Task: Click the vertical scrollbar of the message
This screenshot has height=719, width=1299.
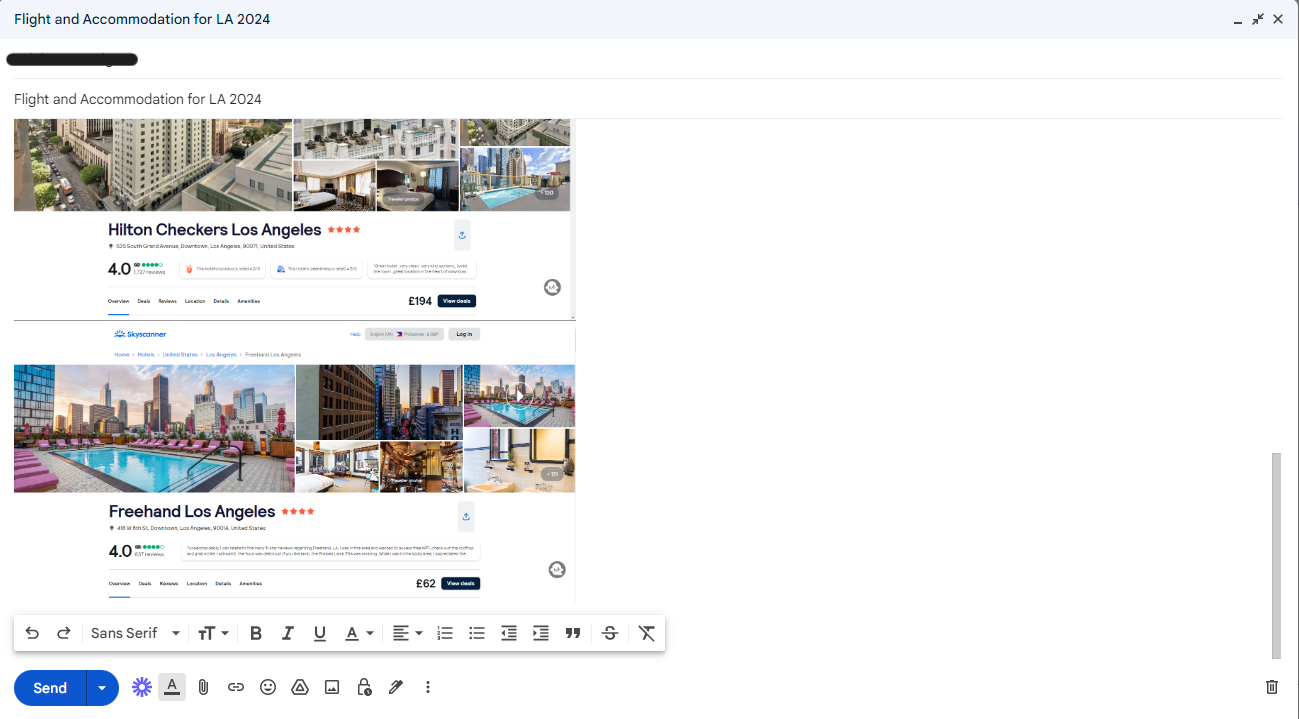Action: click(1276, 556)
